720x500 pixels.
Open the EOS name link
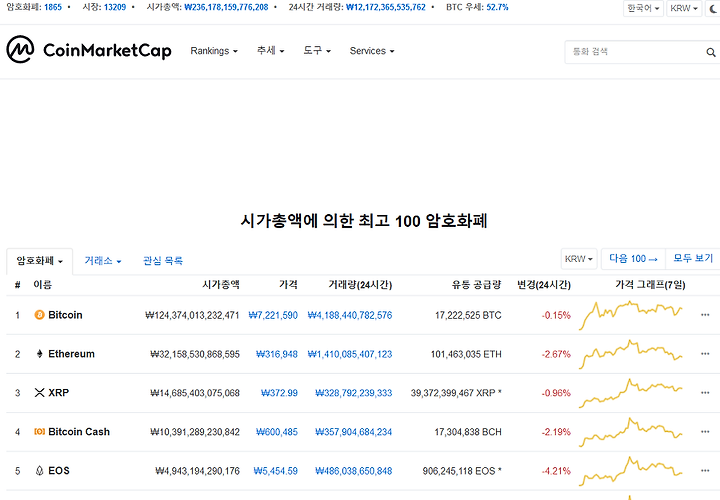coord(59,471)
